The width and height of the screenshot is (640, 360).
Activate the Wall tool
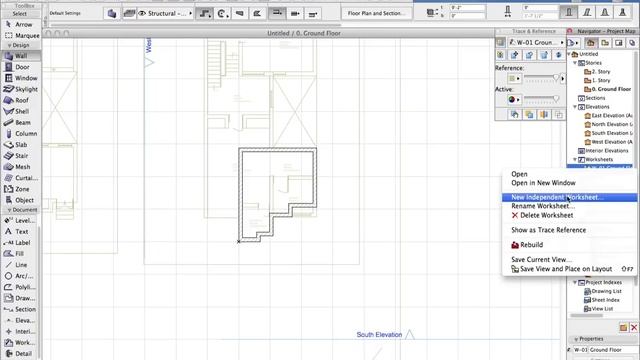[20, 56]
